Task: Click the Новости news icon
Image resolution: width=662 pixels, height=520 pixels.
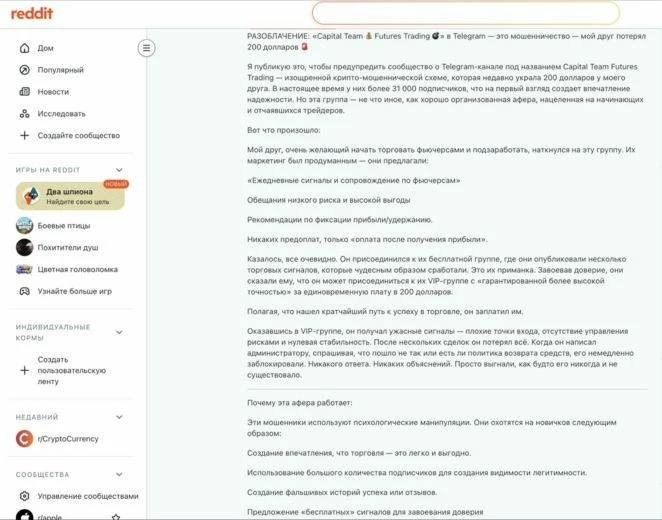Action: pos(25,92)
